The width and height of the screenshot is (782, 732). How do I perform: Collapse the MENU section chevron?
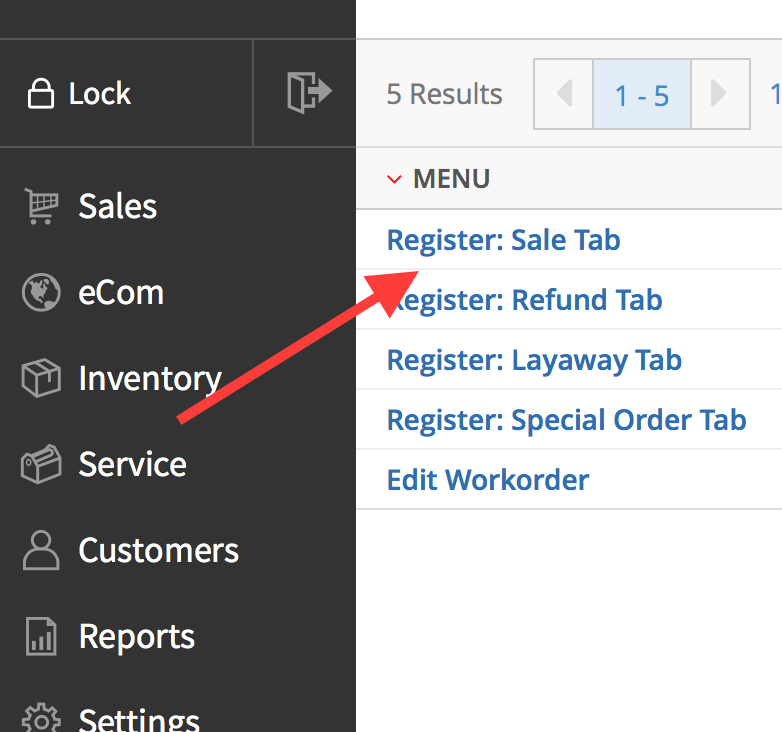coord(394,179)
